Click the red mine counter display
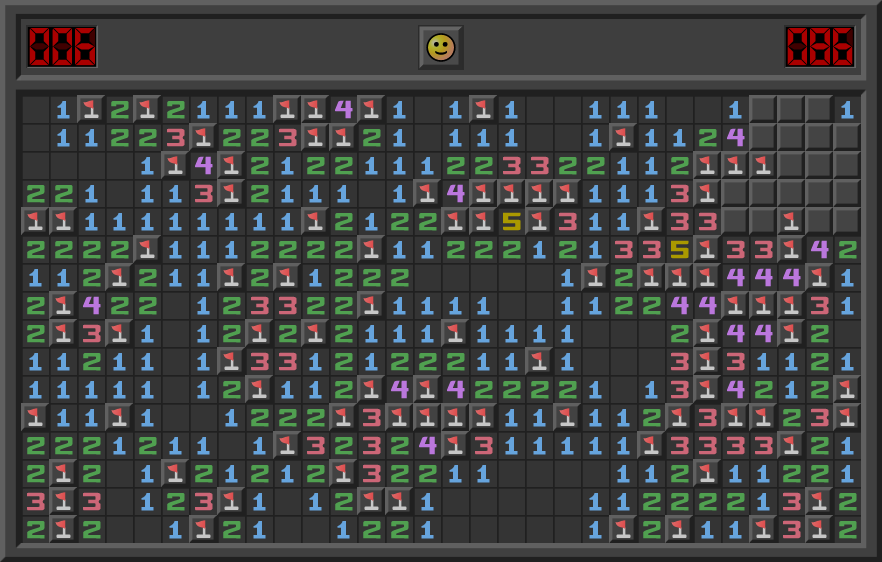 tap(62, 47)
